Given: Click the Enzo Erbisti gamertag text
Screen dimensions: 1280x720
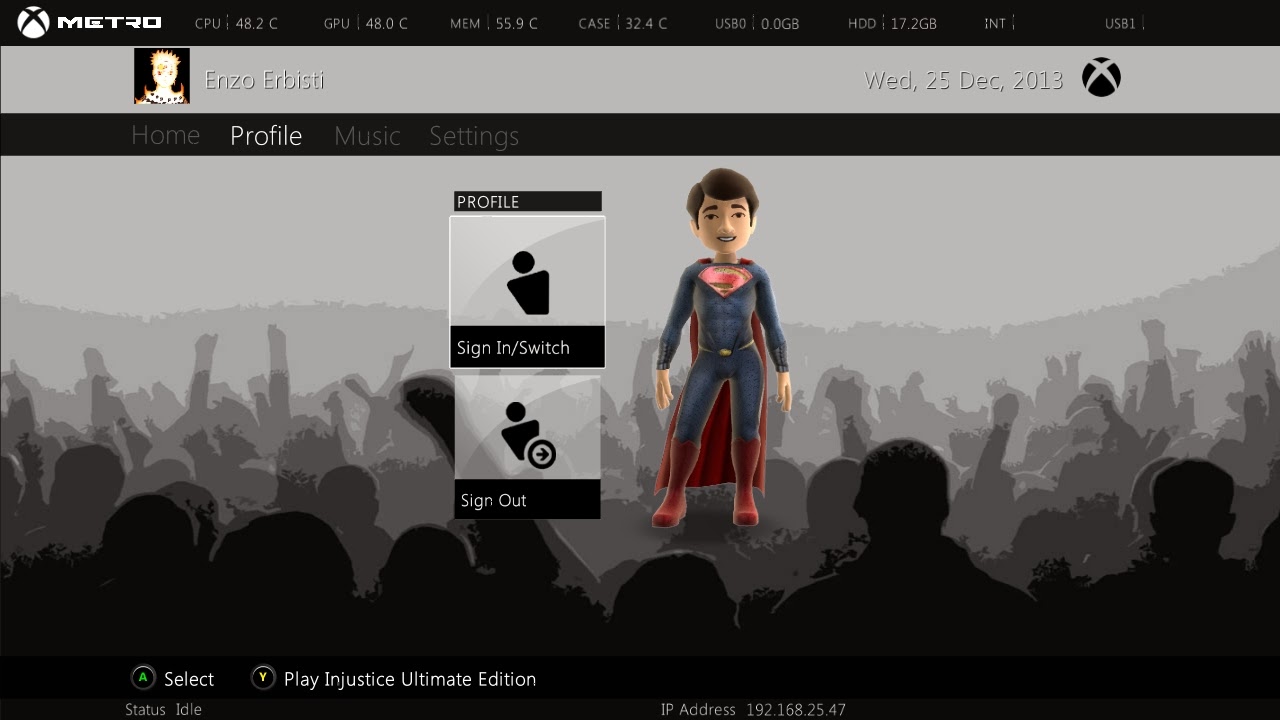Looking at the screenshot, I should 264,80.
